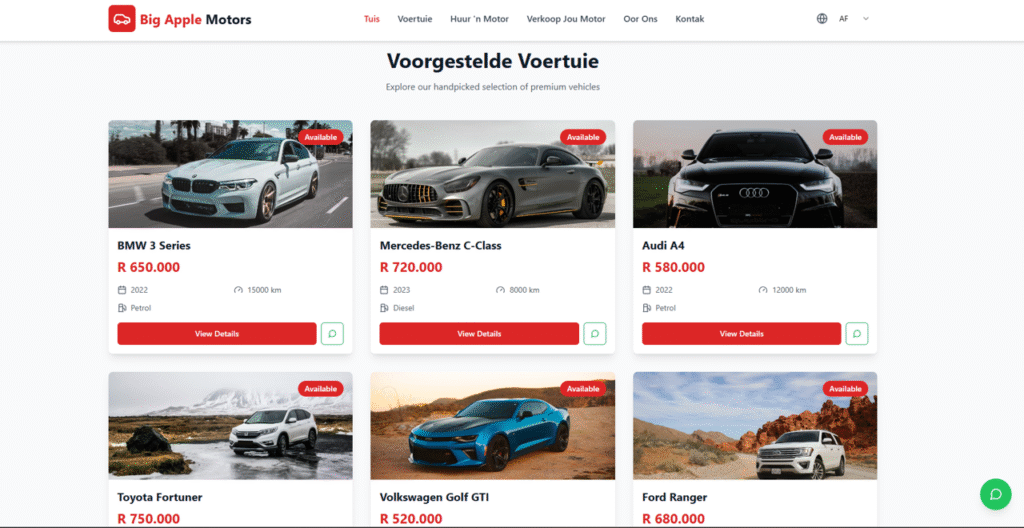The width and height of the screenshot is (1024, 528).
Task: View Details of the BMW 3 Series
Action: 217,333
